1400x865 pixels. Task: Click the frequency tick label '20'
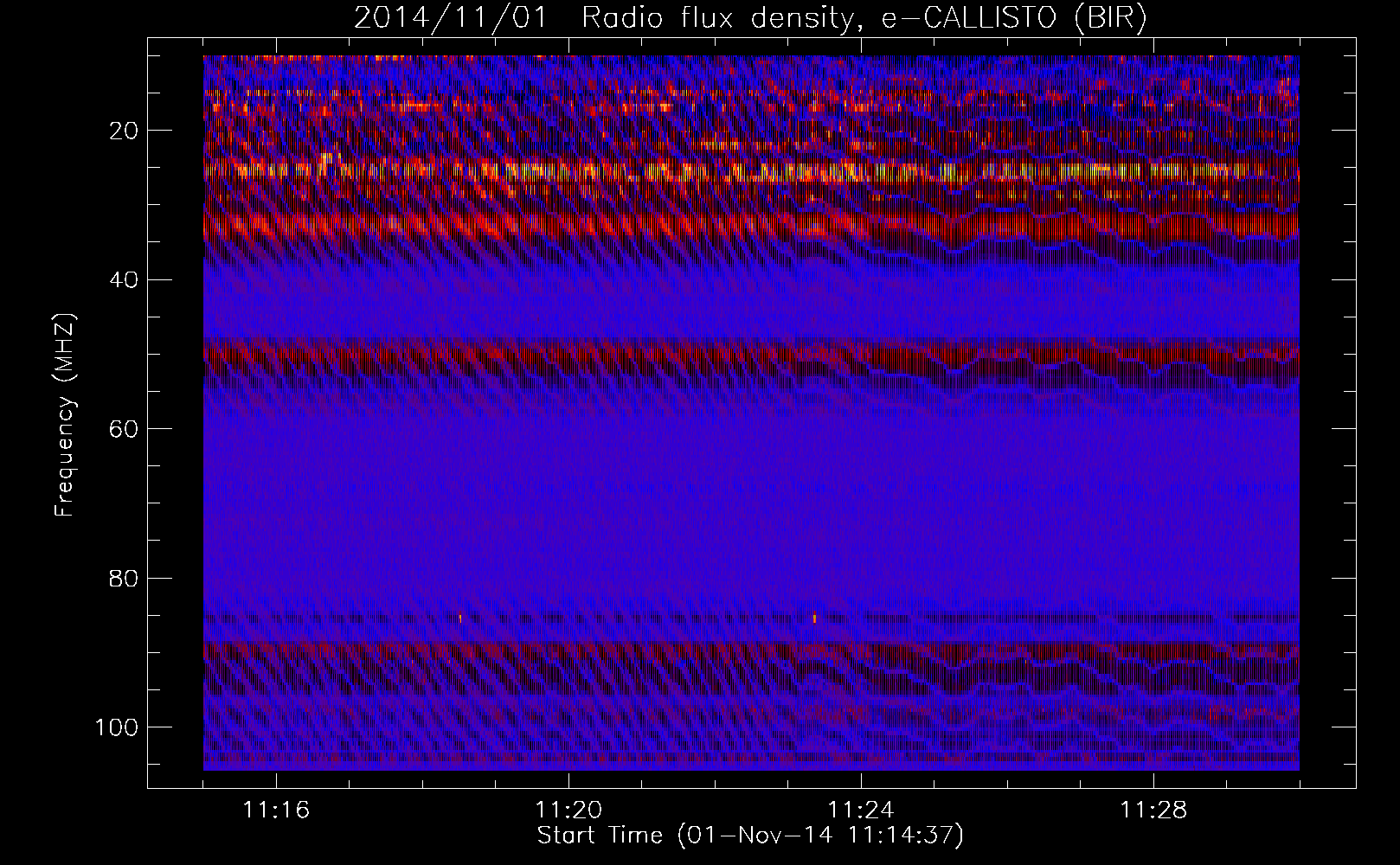point(125,131)
